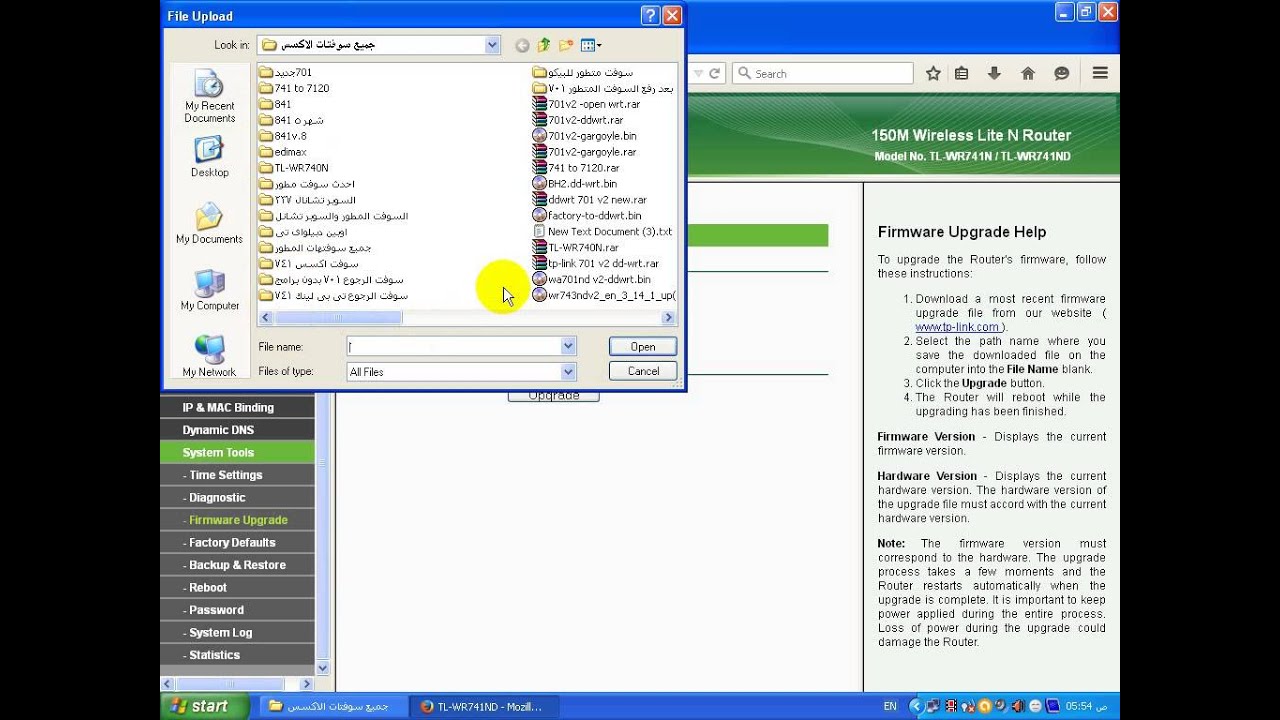Select the edimax folder
1280x720 pixels.
pyautogui.click(x=283, y=152)
